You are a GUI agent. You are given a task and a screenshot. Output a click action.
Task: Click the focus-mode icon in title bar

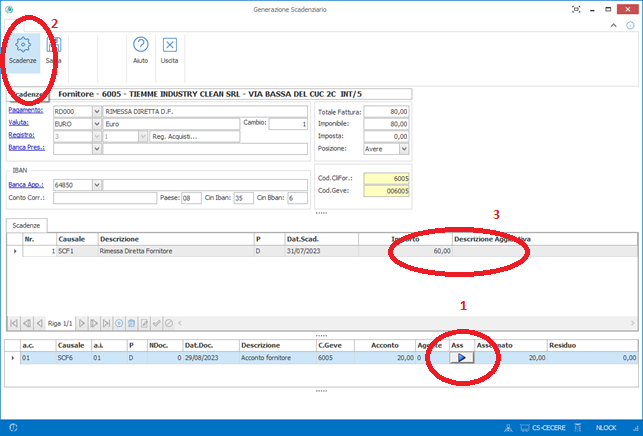(x=576, y=9)
